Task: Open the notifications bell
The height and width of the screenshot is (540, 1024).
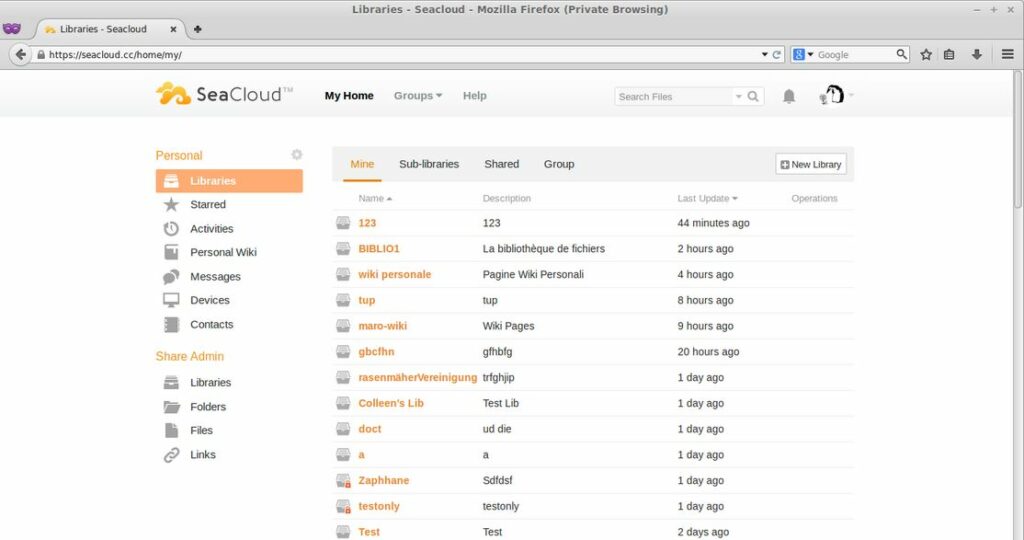Action: pyautogui.click(x=789, y=97)
